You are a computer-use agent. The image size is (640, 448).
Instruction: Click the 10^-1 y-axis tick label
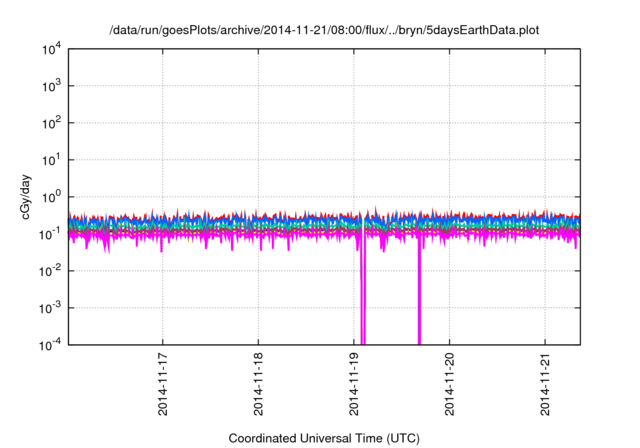click(50, 234)
